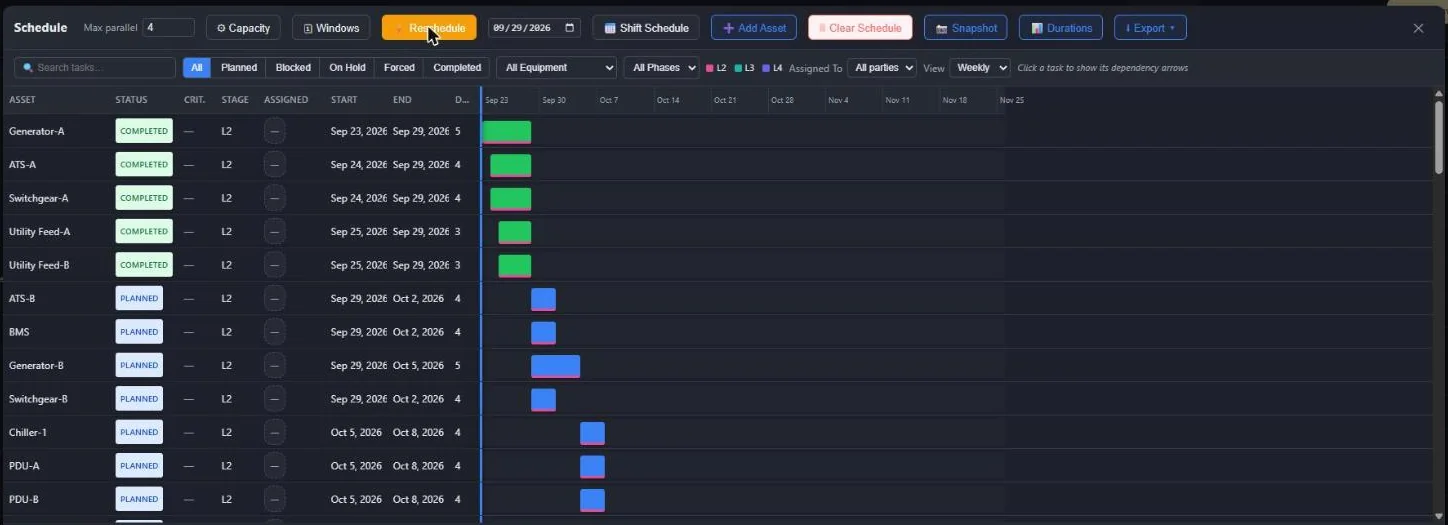
Task: Click the PLANNED badge for PDU-A
Action: (139, 466)
